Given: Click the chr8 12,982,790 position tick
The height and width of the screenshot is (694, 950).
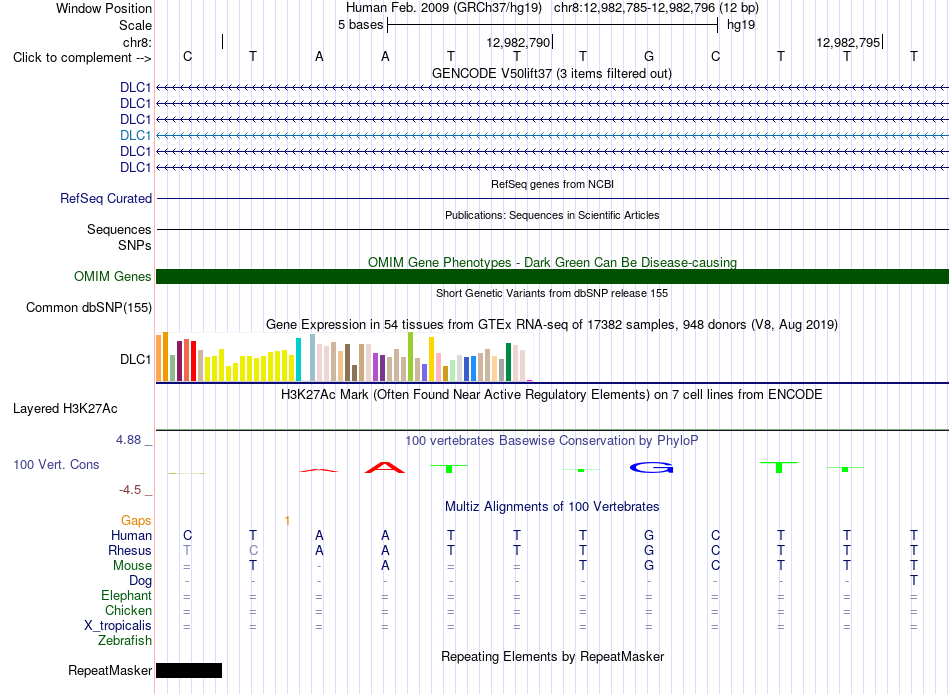Looking at the screenshot, I should pos(520,42).
